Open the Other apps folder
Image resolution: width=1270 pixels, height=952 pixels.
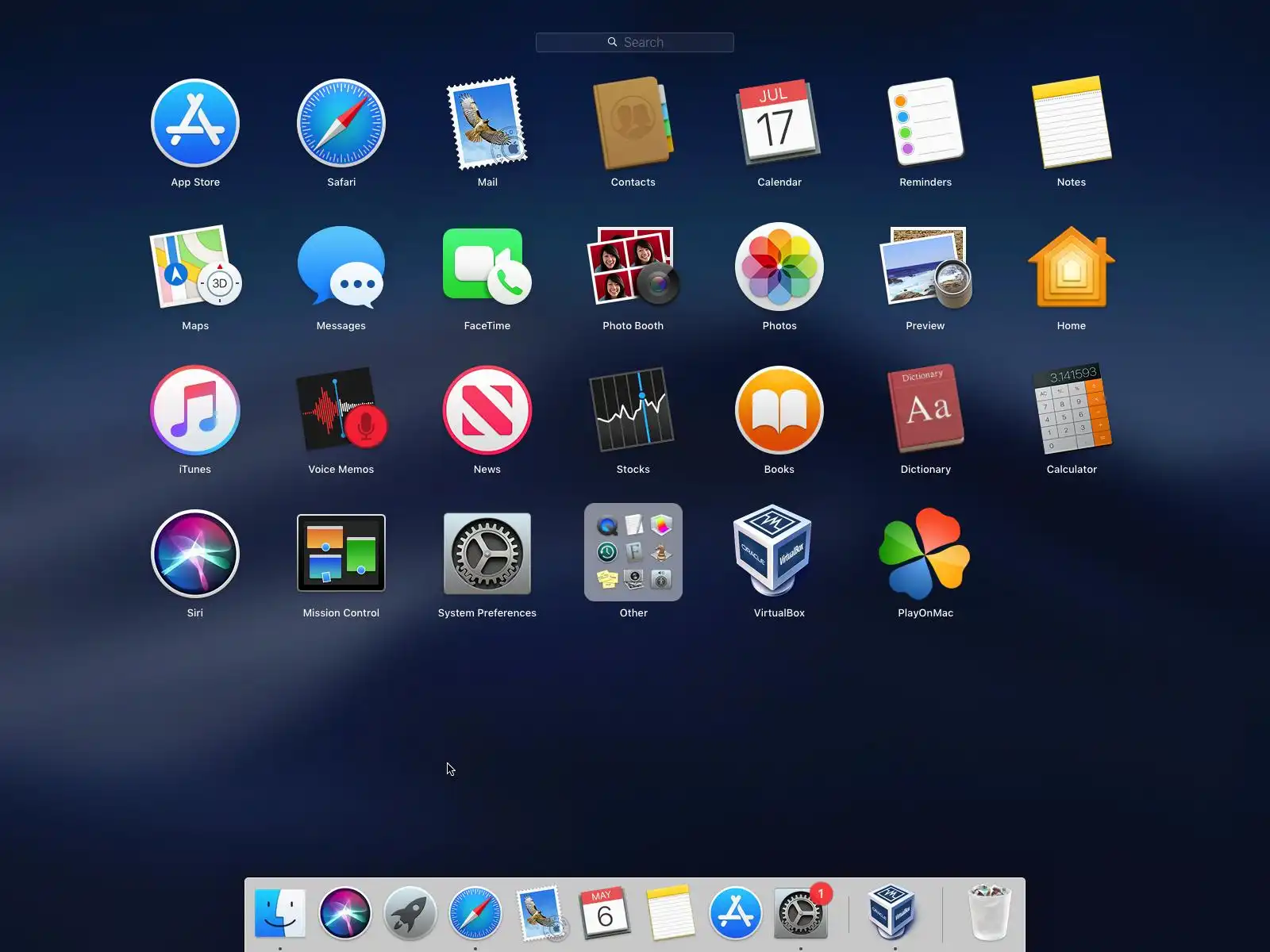[633, 552]
